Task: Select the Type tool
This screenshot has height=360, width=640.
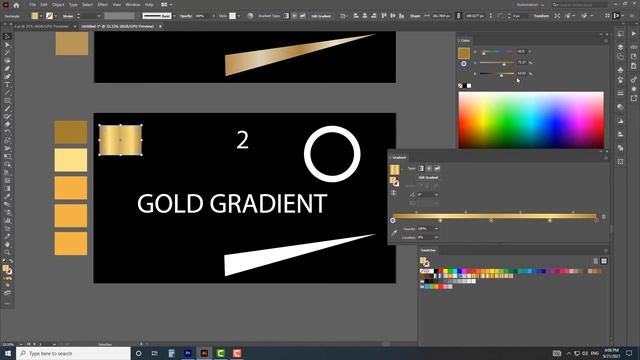Action: (7, 84)
